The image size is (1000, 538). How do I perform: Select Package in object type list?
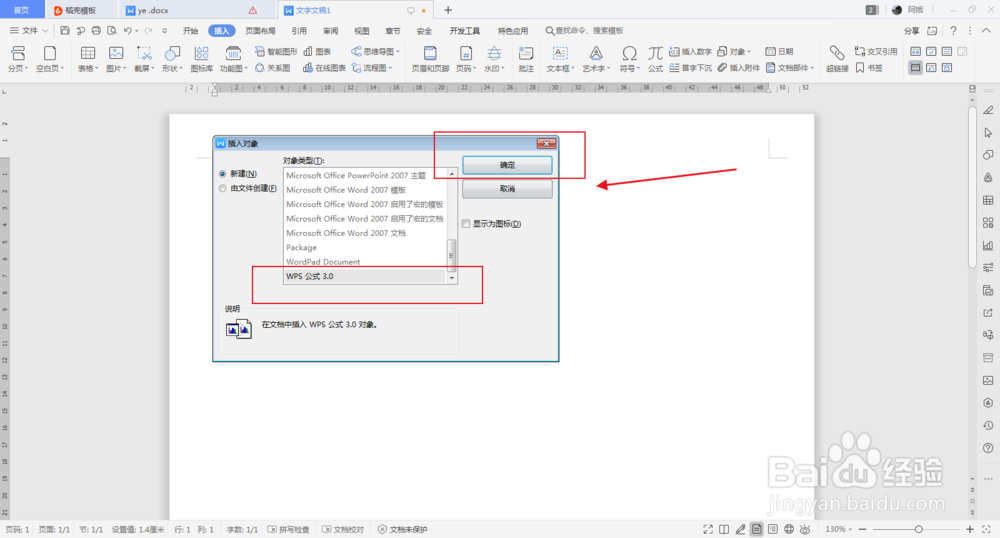tap(364, 247)
